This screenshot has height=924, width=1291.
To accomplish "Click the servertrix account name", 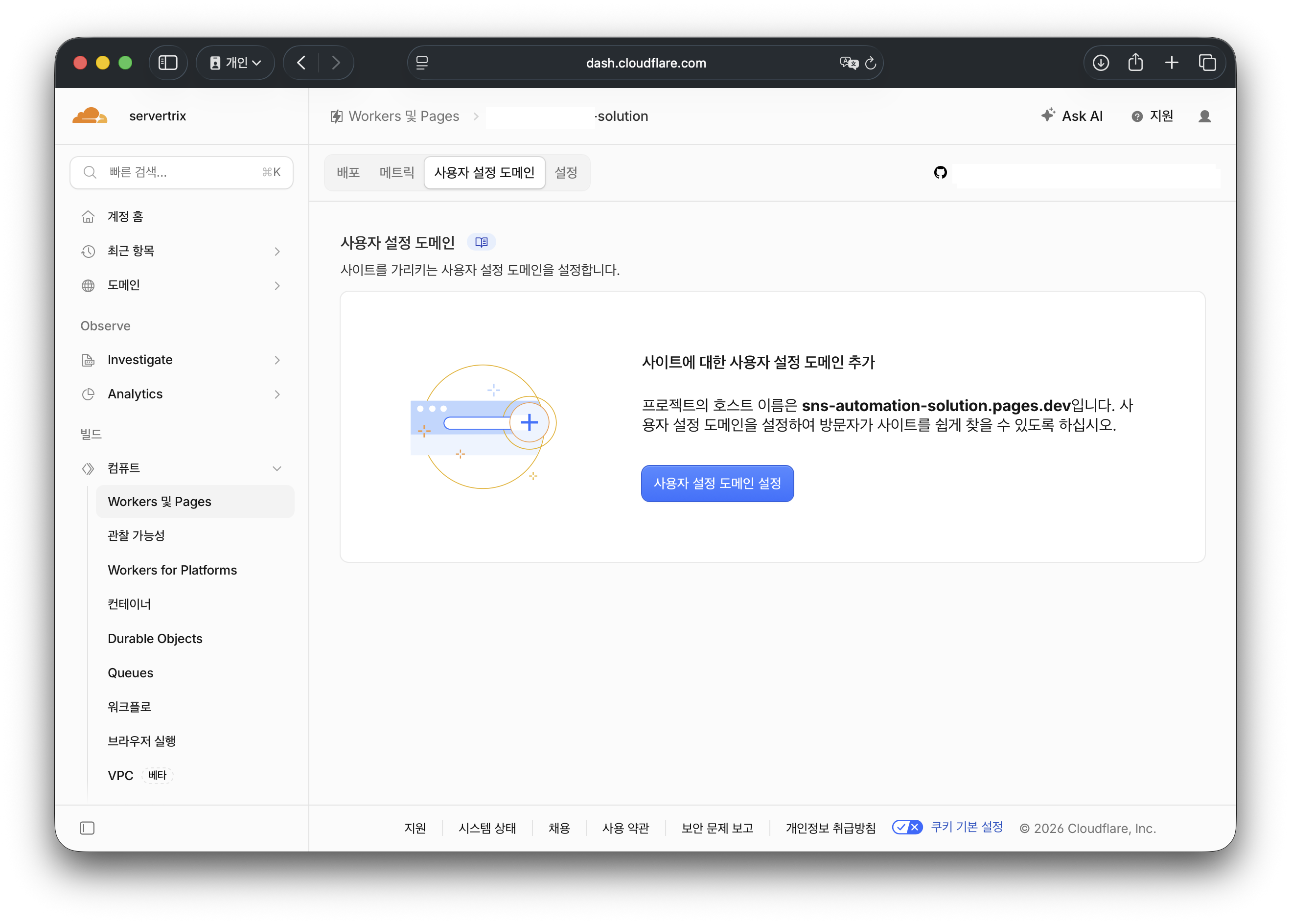I will pyautogui.click(x=158, y=116).
